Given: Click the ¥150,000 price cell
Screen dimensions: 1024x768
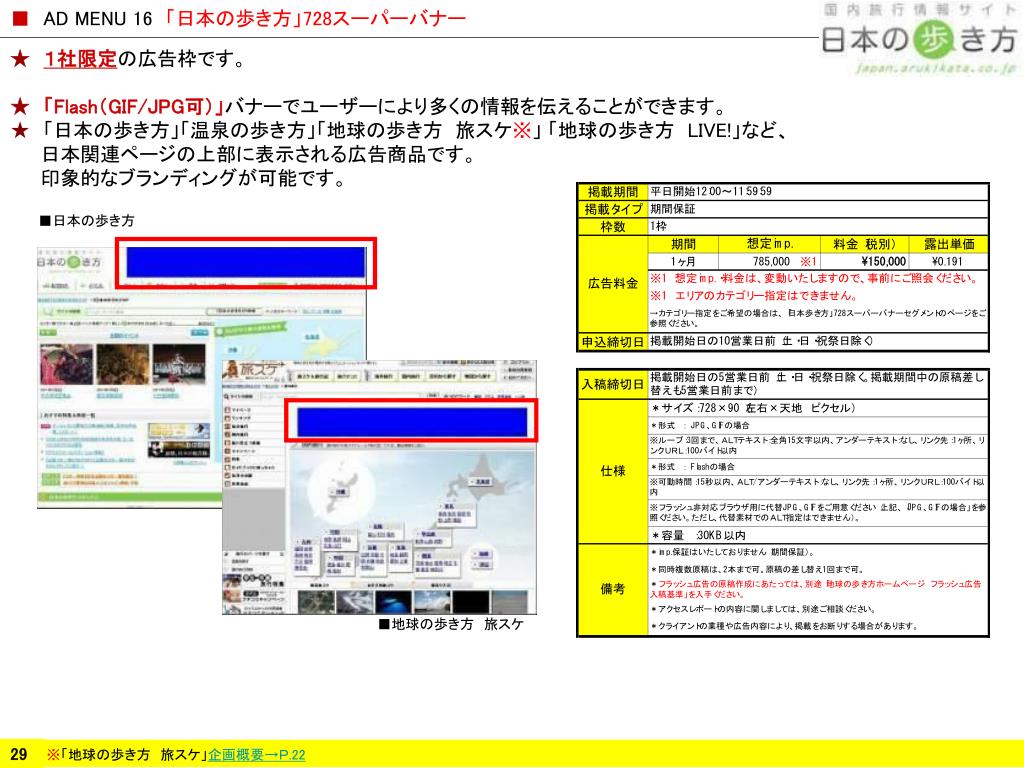Looking at the screenshot, I should click(865, 261).
